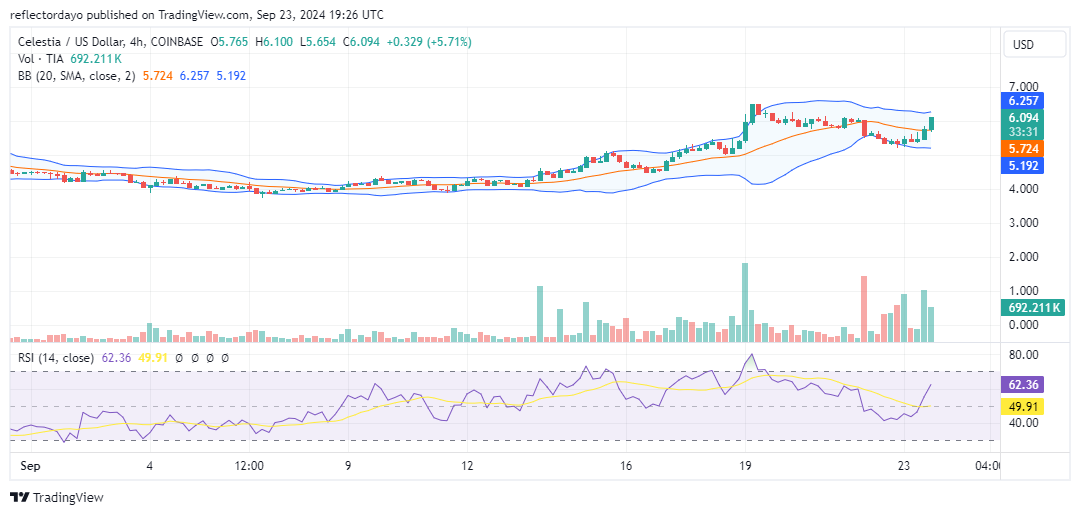This screenshot has height=515, width=1080.
Task: Click the 33:31 candle countdown label
Action: (1024, 133)
